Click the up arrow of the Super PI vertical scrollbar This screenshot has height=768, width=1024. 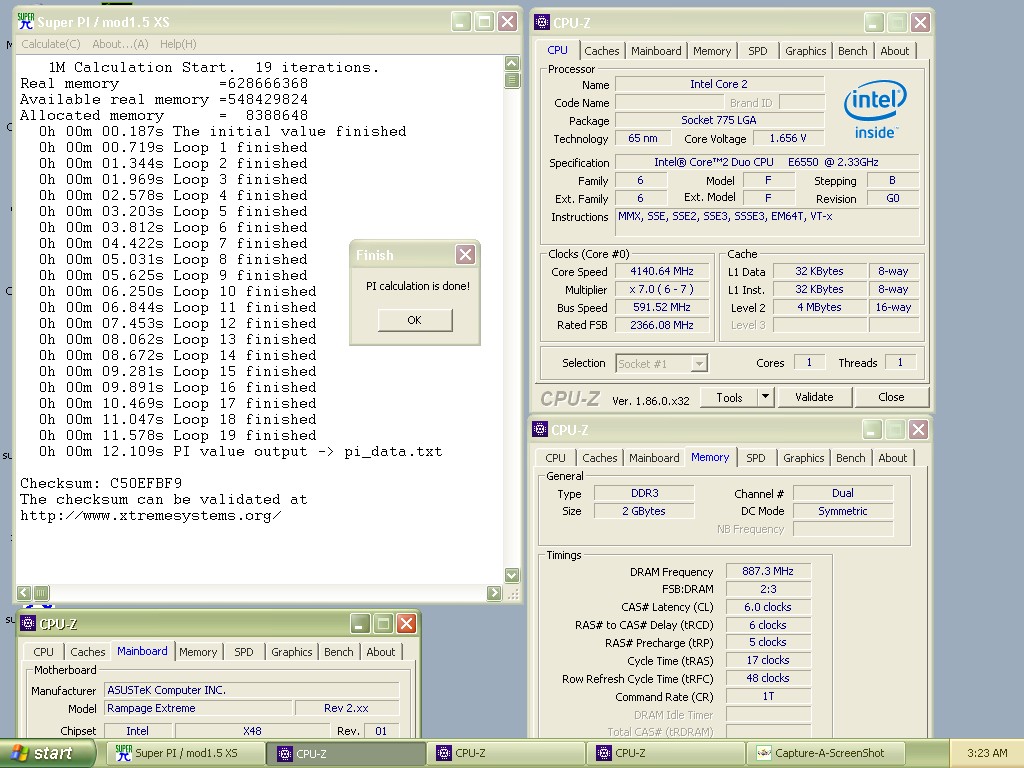(512, 63)
